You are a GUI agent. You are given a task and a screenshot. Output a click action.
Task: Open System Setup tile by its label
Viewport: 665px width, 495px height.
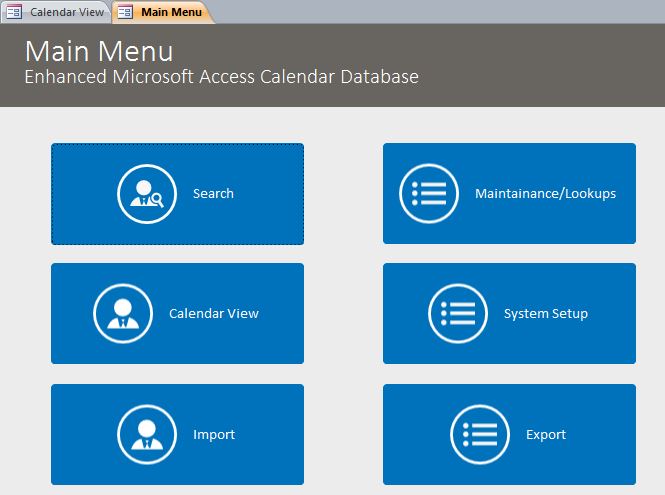point(546,313)
